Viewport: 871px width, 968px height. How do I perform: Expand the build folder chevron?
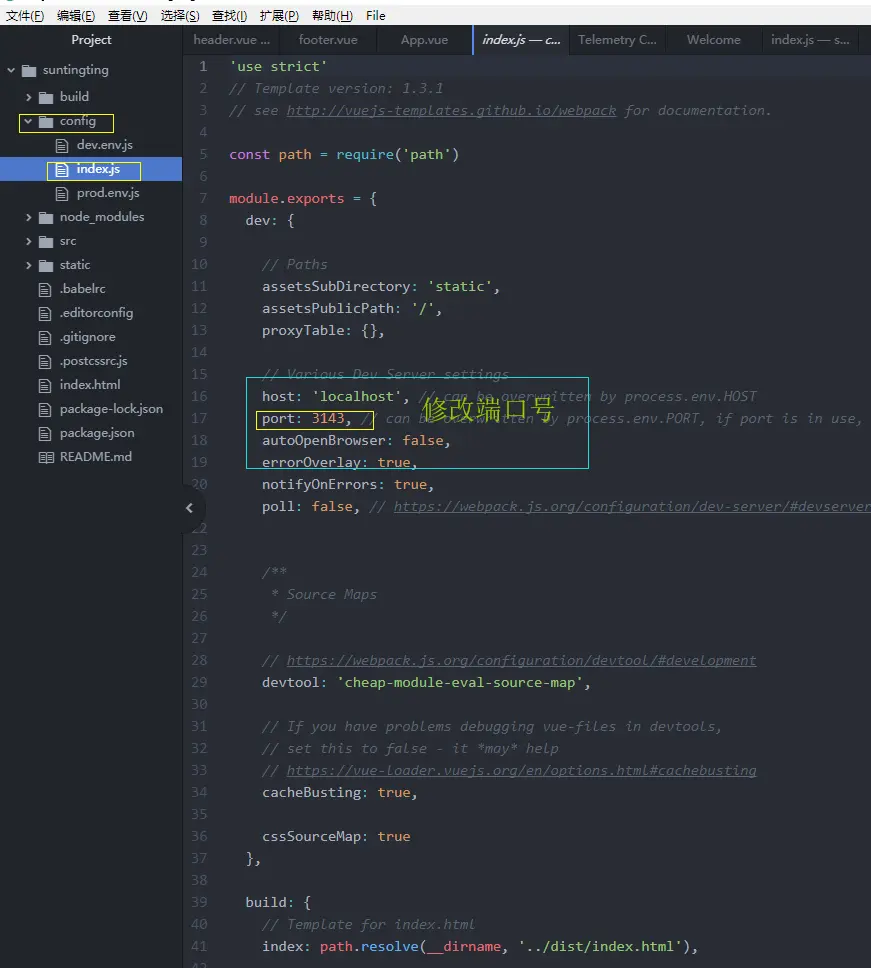click(x=28, y=98)
